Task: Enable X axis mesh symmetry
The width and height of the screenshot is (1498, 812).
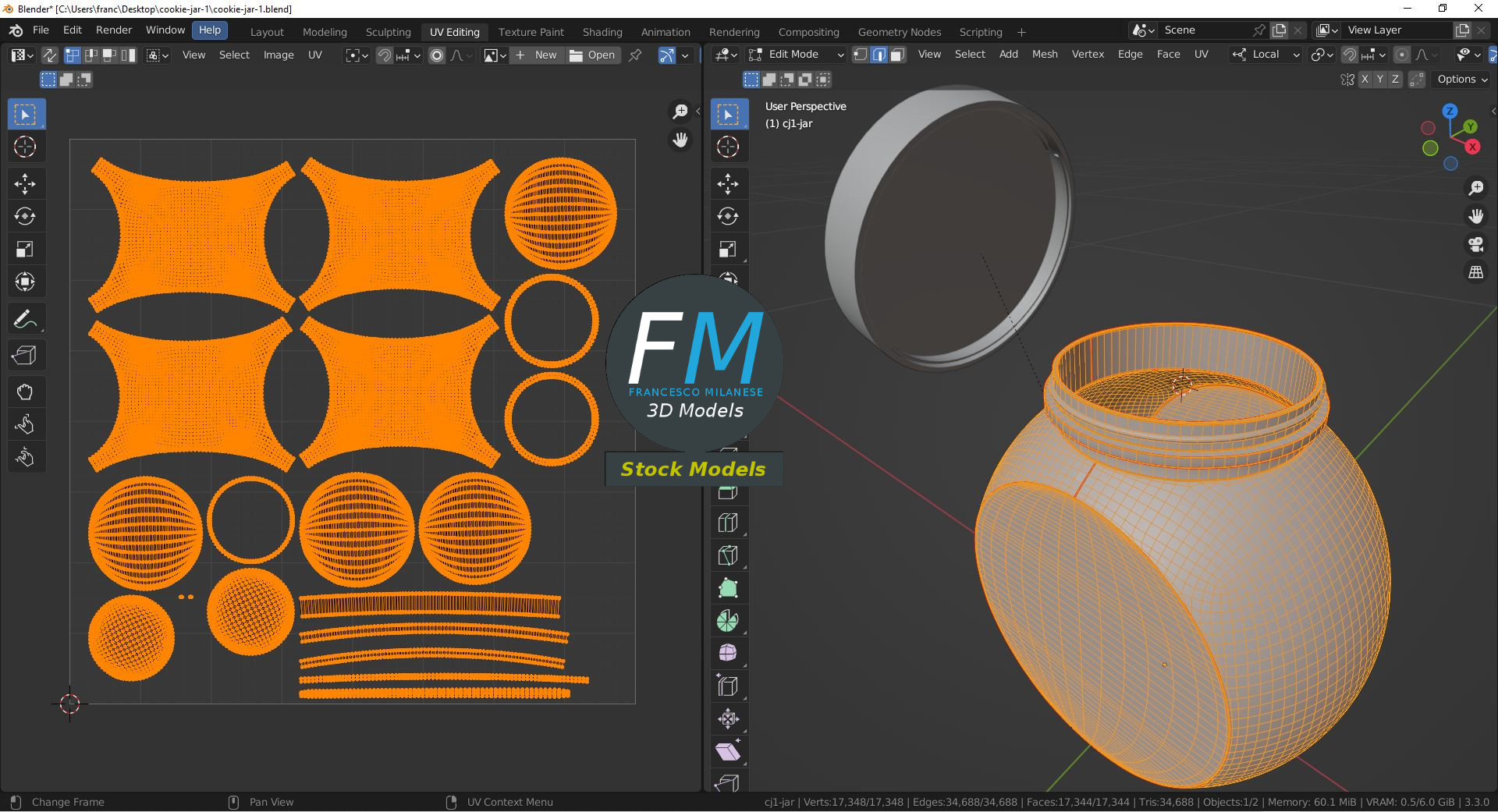Action: click(x=1365, y=80)
